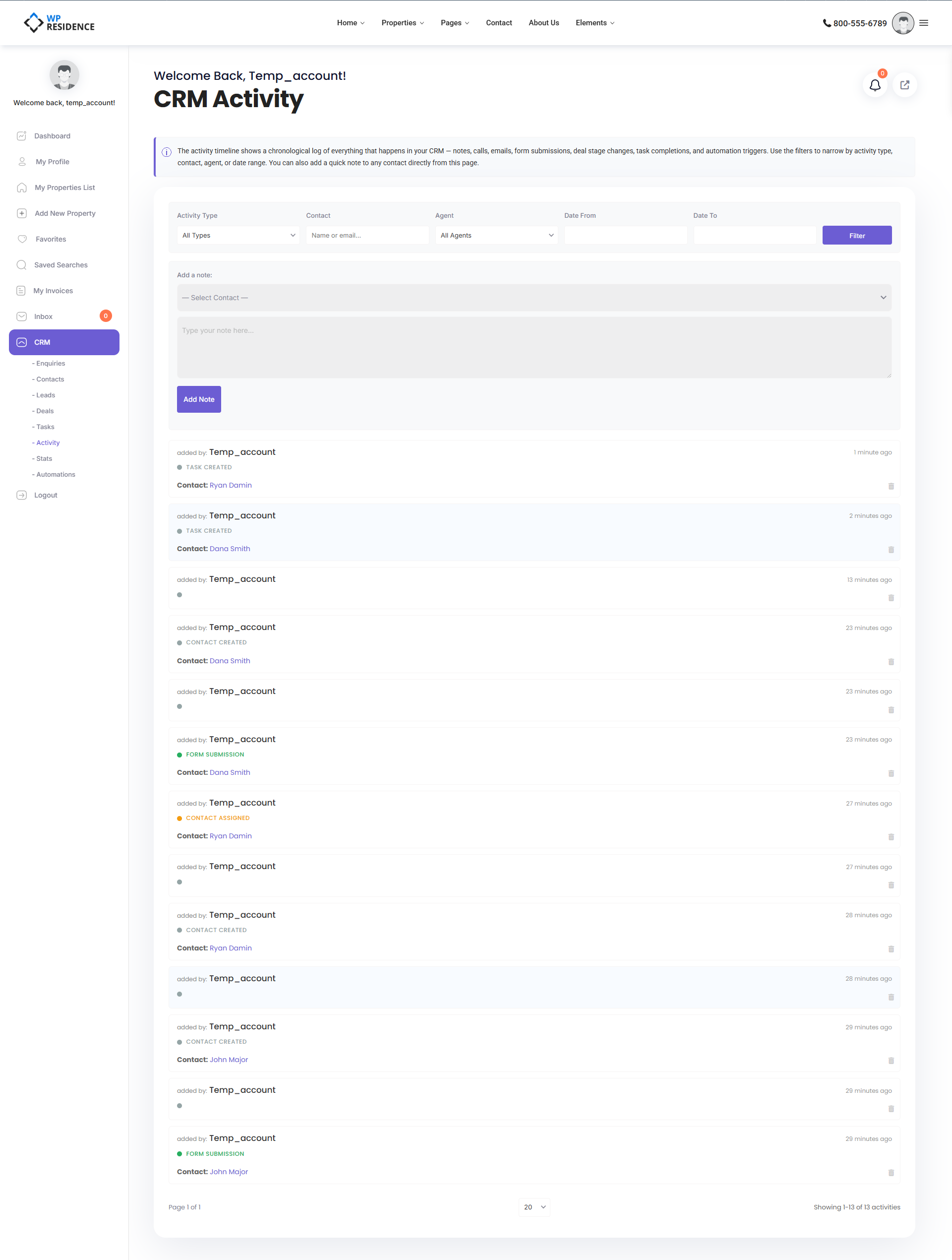Click the Favorites heart icon in the sidebar
Viewport: 952px width, 1260px height.
(22, 239)
